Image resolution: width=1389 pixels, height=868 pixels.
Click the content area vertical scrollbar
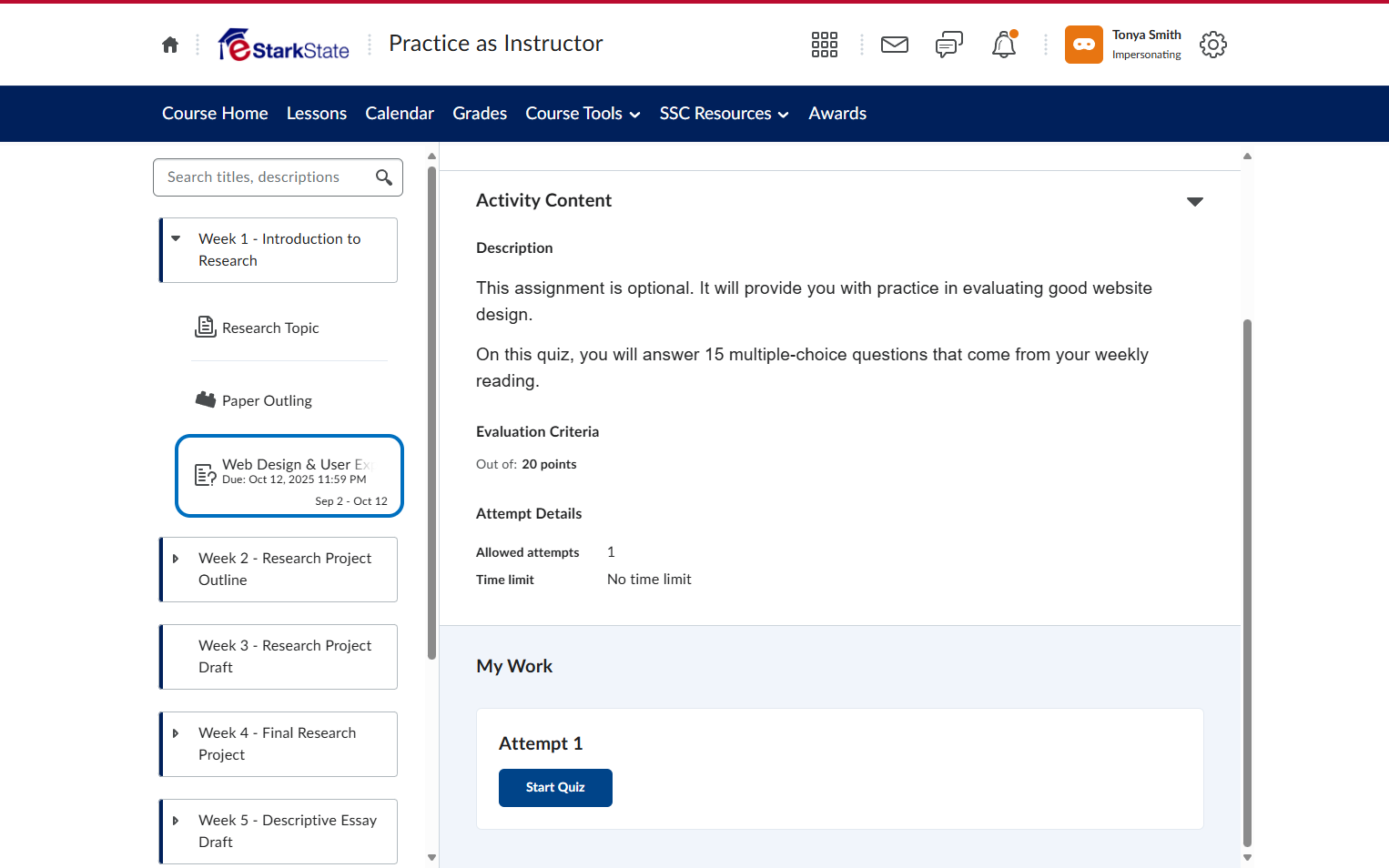pyautogui.click(x=1248, y=582)
